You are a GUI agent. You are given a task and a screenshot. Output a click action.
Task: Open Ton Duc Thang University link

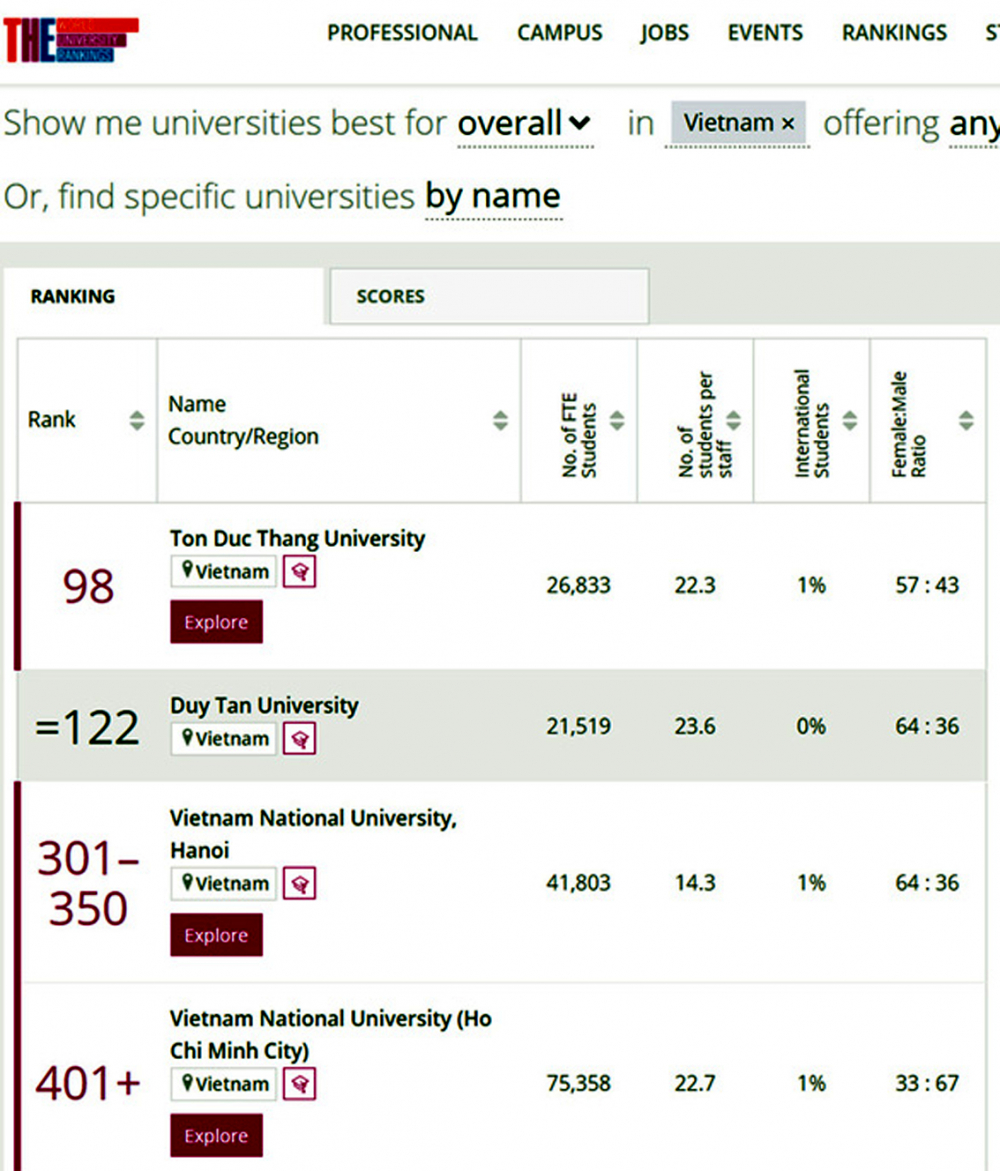[297, 538]
